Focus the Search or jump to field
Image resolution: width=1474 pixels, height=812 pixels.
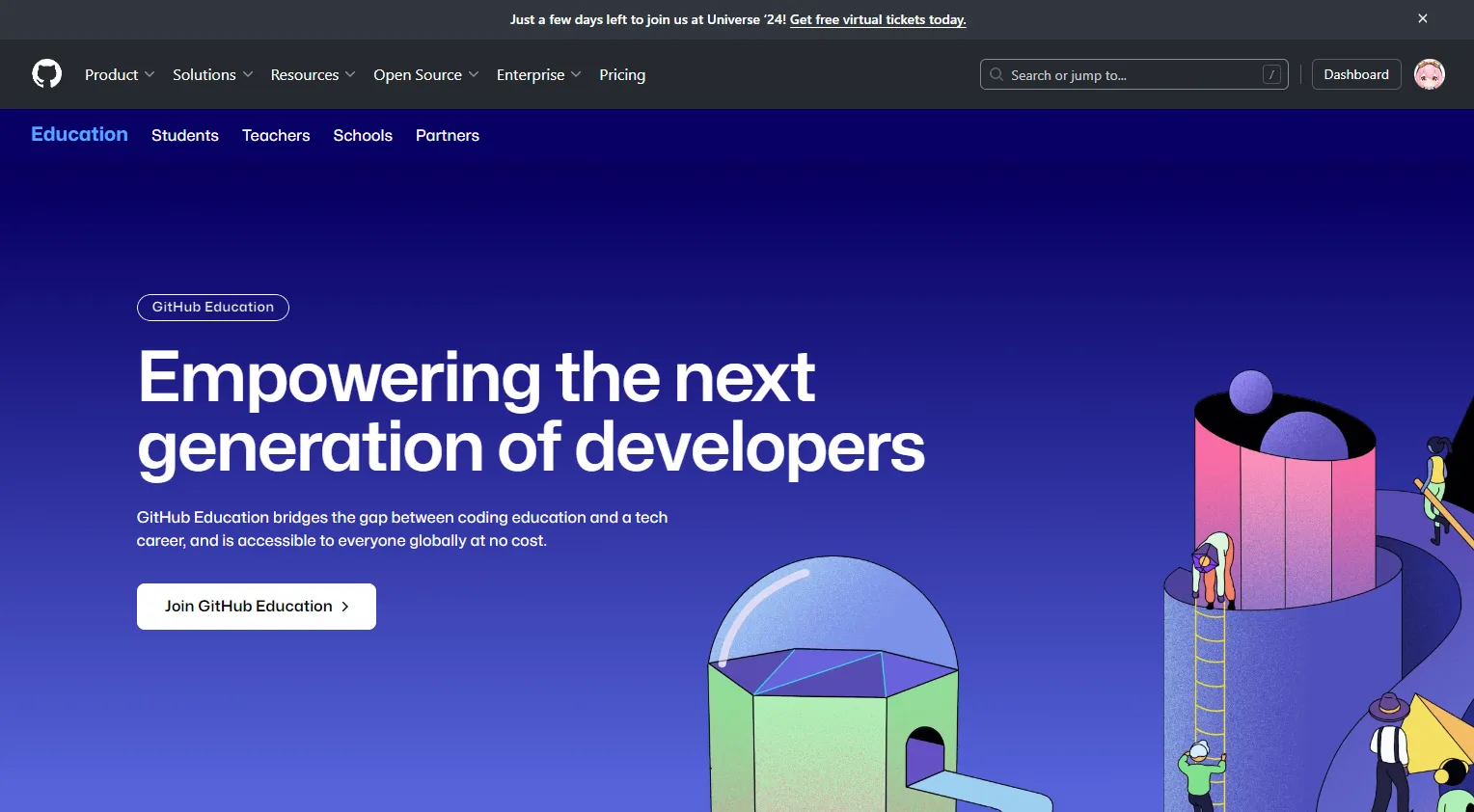point(1133,74)
